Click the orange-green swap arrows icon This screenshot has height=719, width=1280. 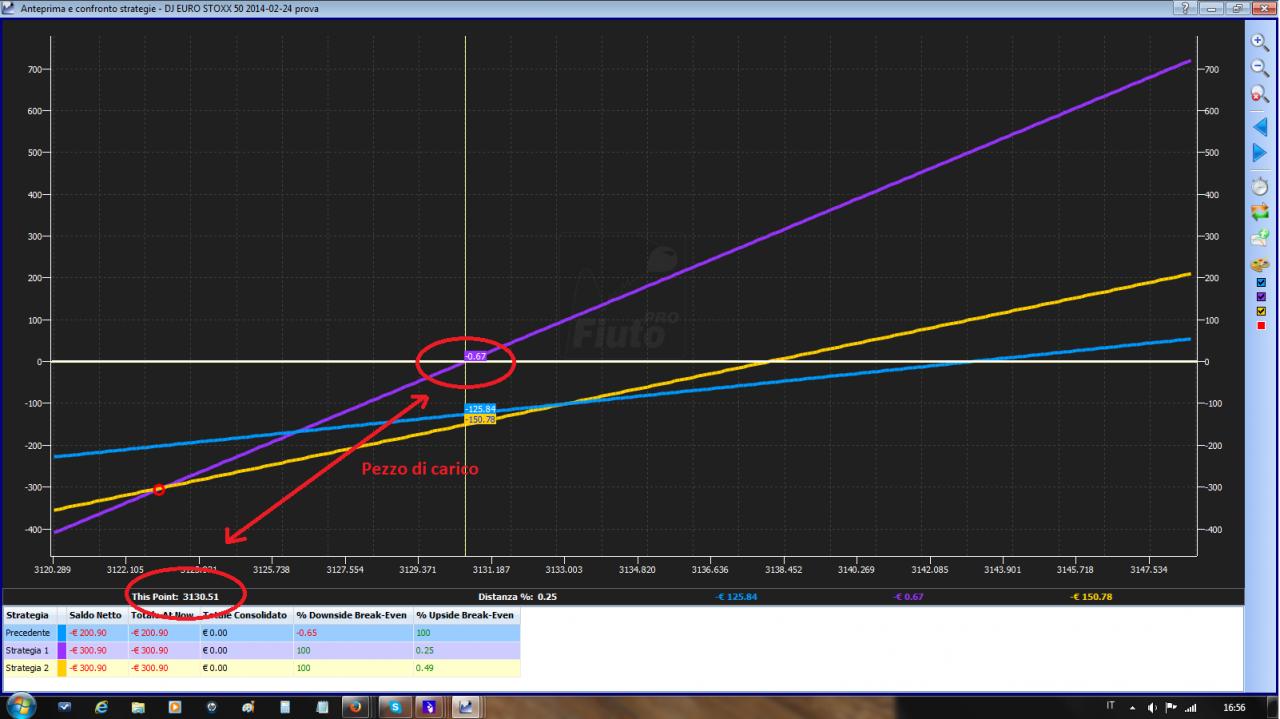[x=1260, y=212]
